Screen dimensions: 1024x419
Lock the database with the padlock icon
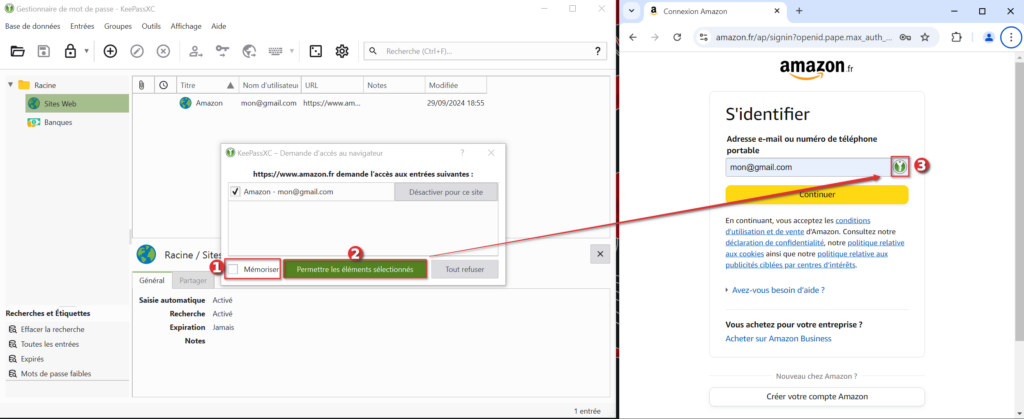click(71, 51)
